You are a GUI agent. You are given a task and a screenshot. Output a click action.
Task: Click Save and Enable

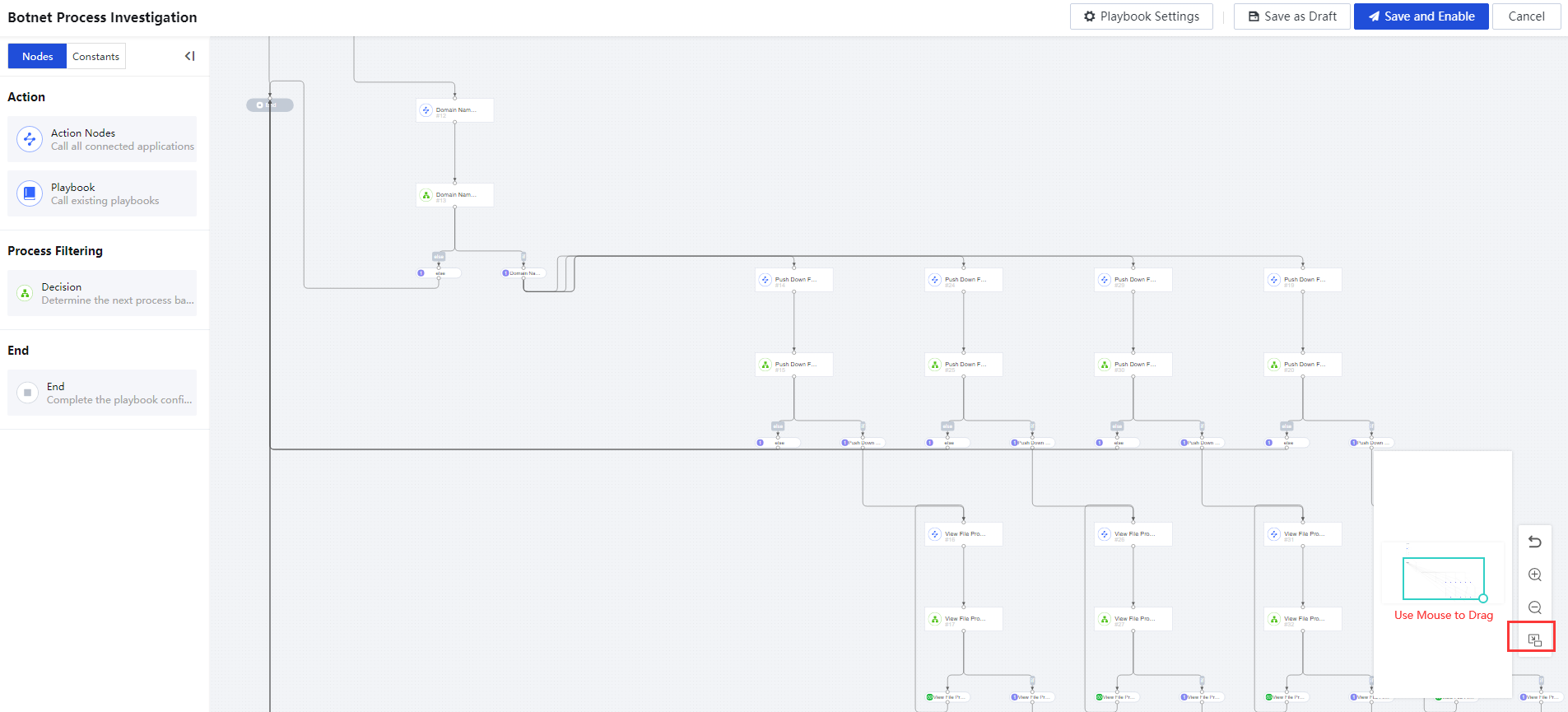pos(1421,16)
